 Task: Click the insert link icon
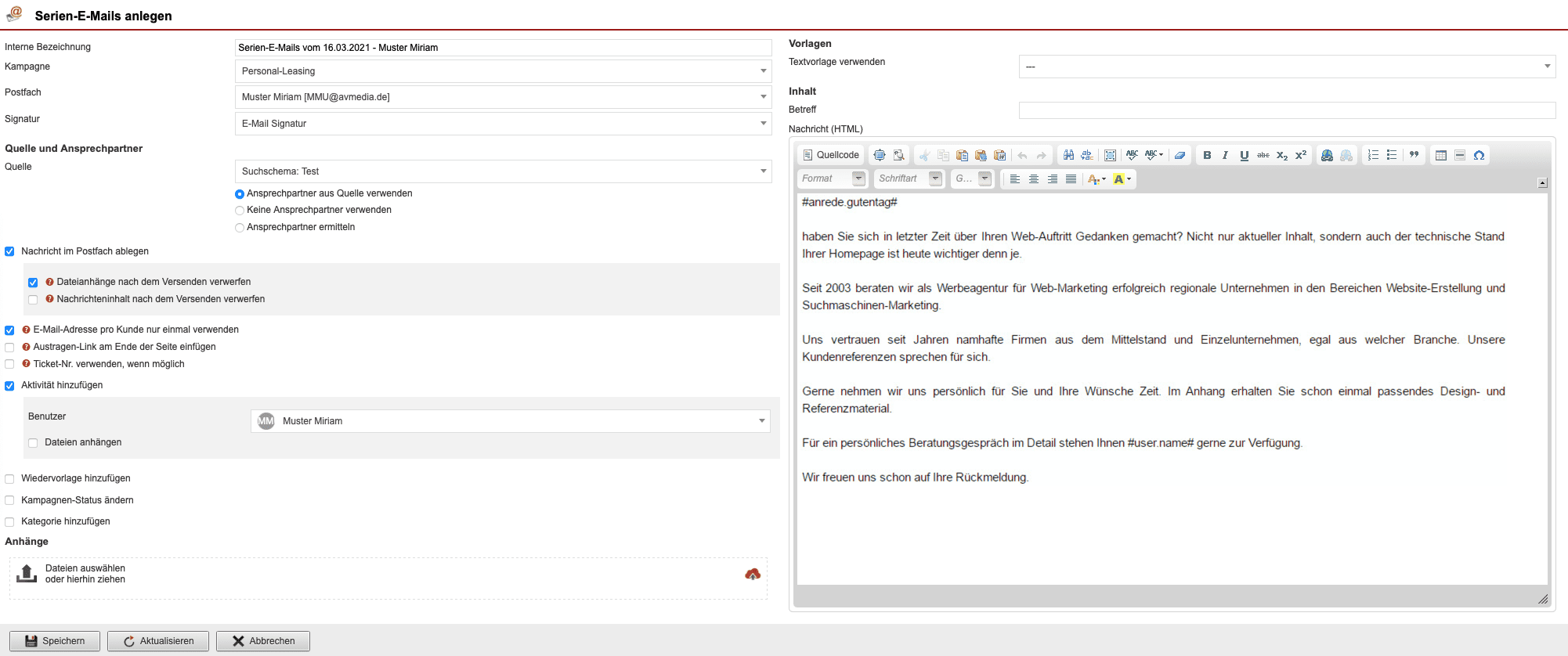1327,155
